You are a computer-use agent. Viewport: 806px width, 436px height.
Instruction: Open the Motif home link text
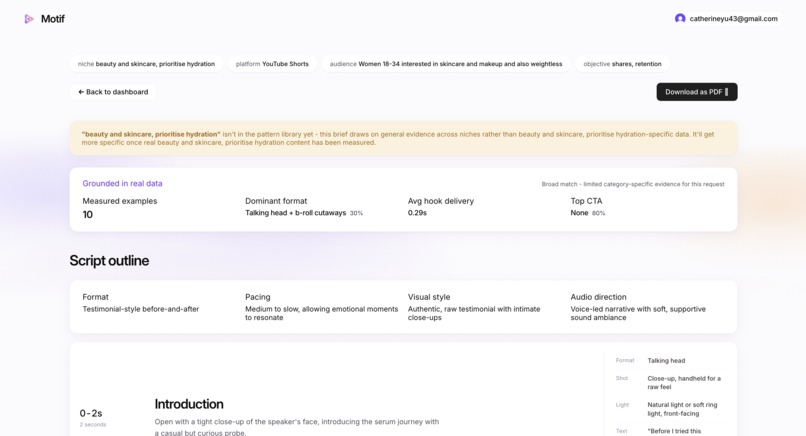[x=52, y=19]
